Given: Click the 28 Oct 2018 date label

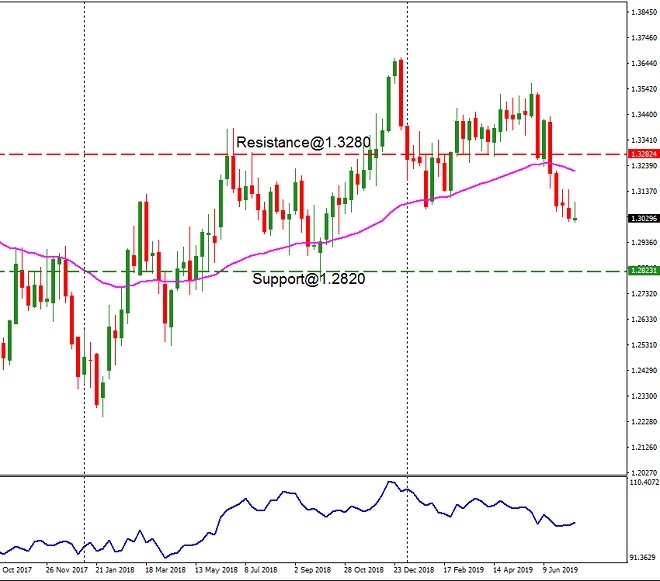Looking at the screenshot, I should click(x=364, y=570).
